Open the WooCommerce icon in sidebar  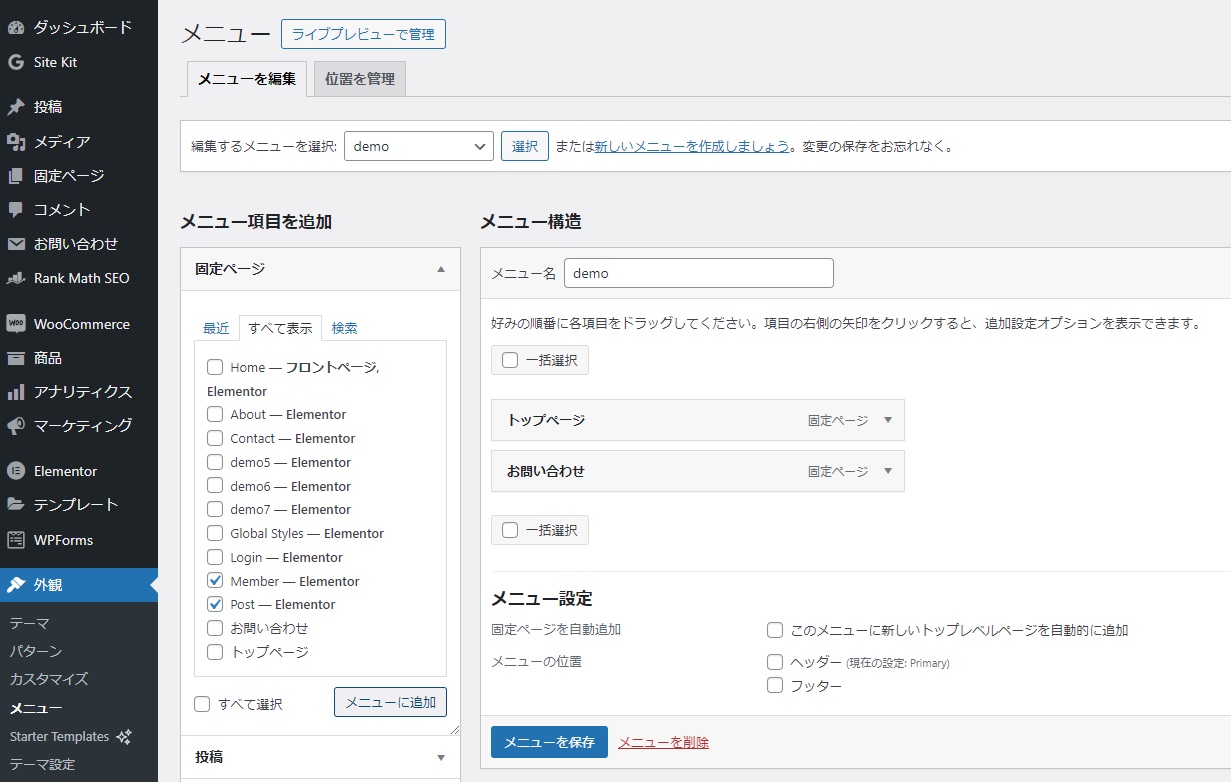click(x=16, y=324)
